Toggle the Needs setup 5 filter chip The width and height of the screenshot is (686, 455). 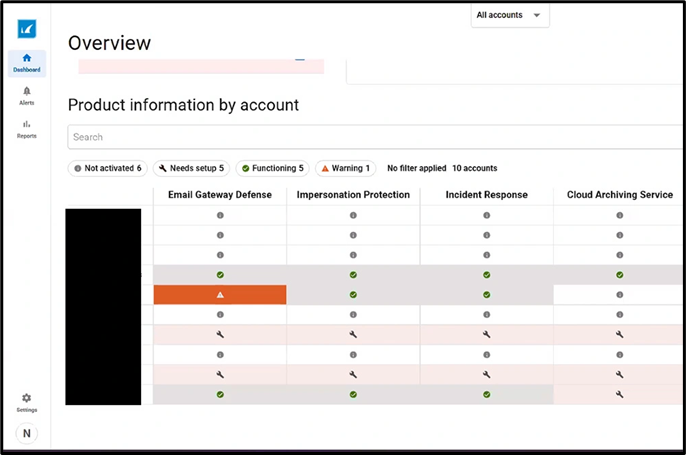[x=191, y=168]
